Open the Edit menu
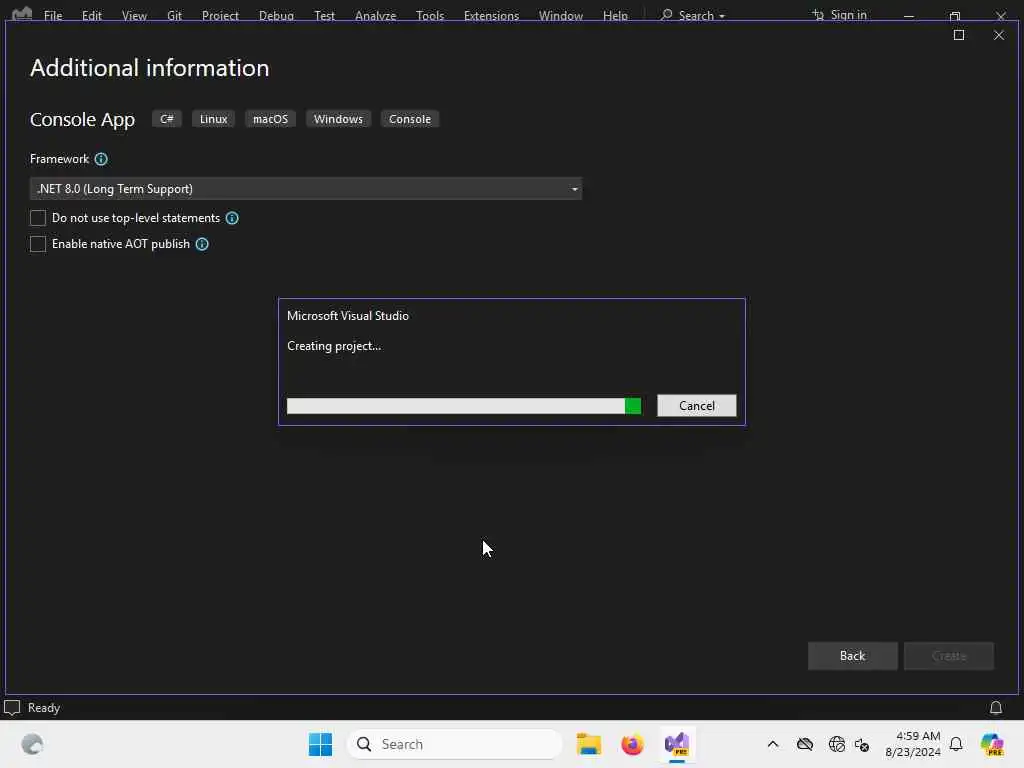1024x768 pixels. pyautogui.click(x=91, y=15)
